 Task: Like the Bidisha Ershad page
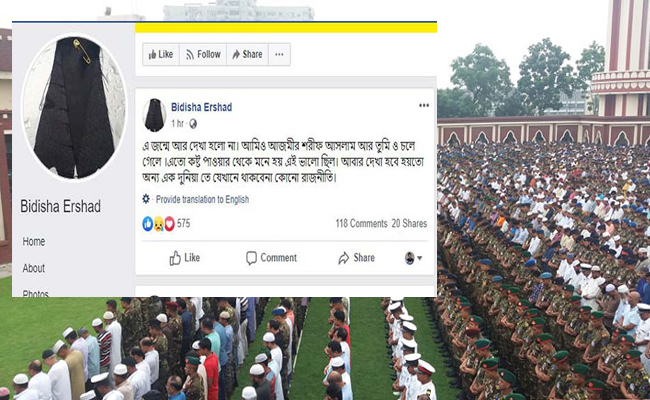click(161, 54)
